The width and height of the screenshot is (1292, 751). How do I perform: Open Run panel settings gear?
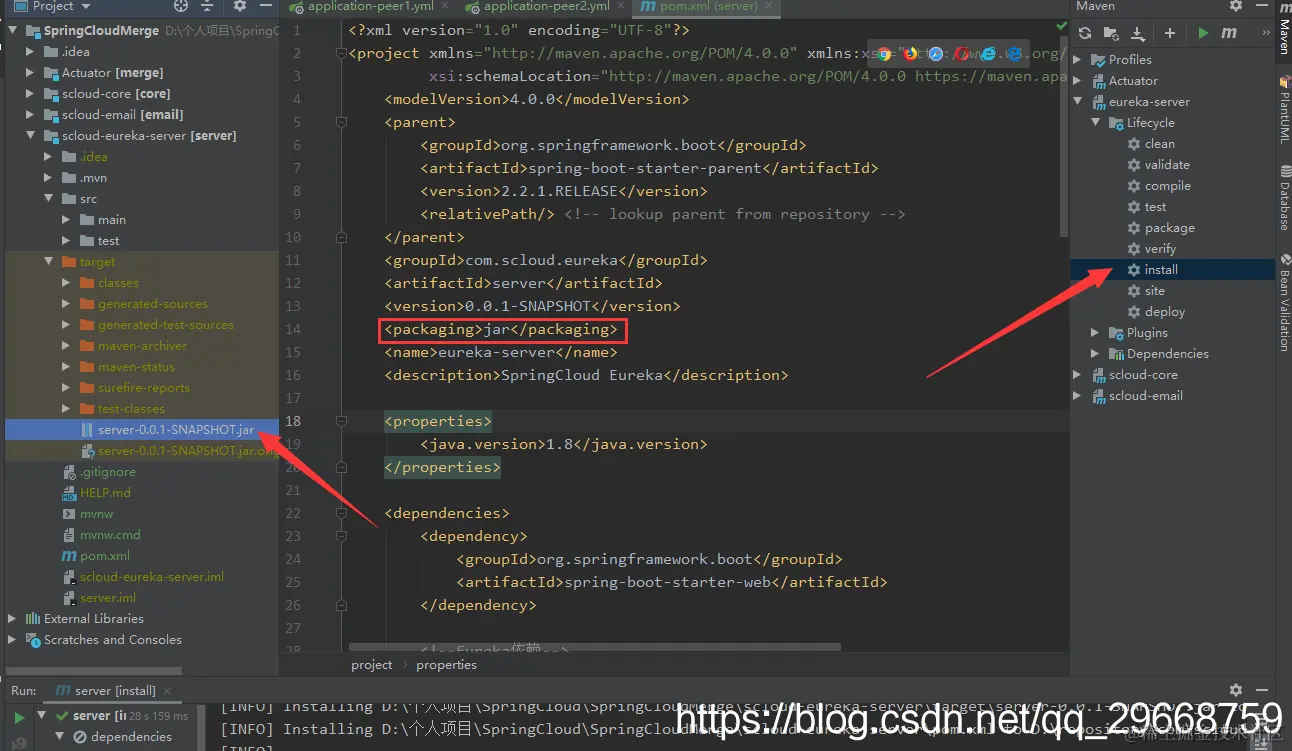point(1236,690)
